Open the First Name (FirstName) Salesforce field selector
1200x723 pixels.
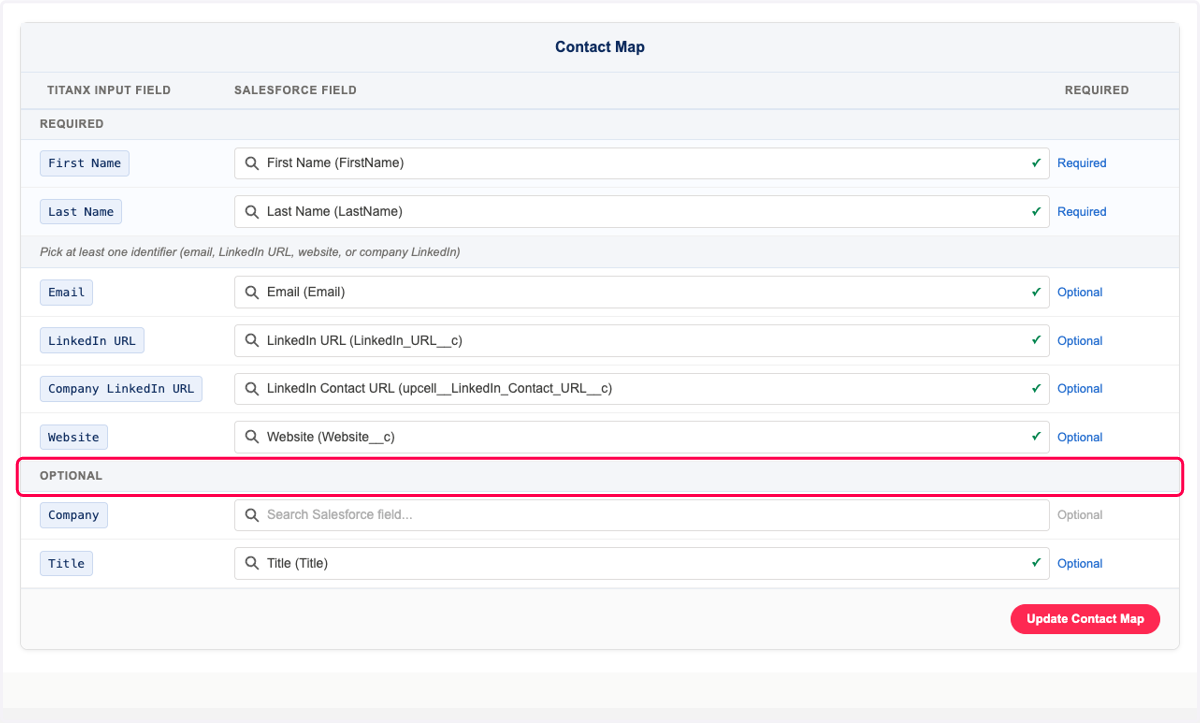[x=642, y=163]
